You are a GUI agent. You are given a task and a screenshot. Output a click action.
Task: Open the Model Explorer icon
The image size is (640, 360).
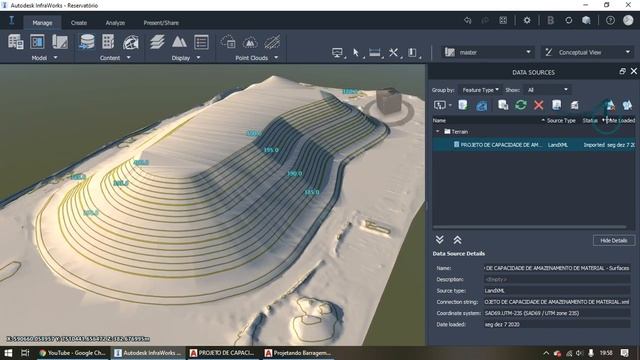pos(37,42)
